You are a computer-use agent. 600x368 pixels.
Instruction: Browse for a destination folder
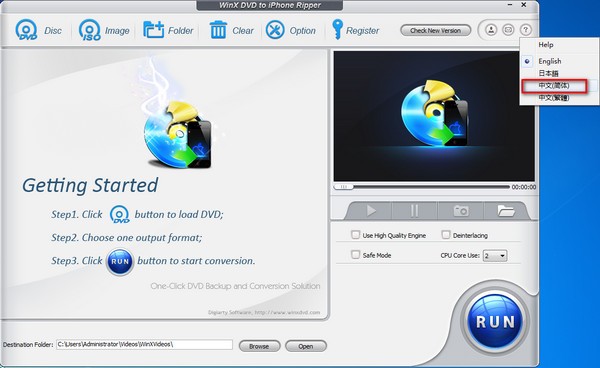coord(259,346)
